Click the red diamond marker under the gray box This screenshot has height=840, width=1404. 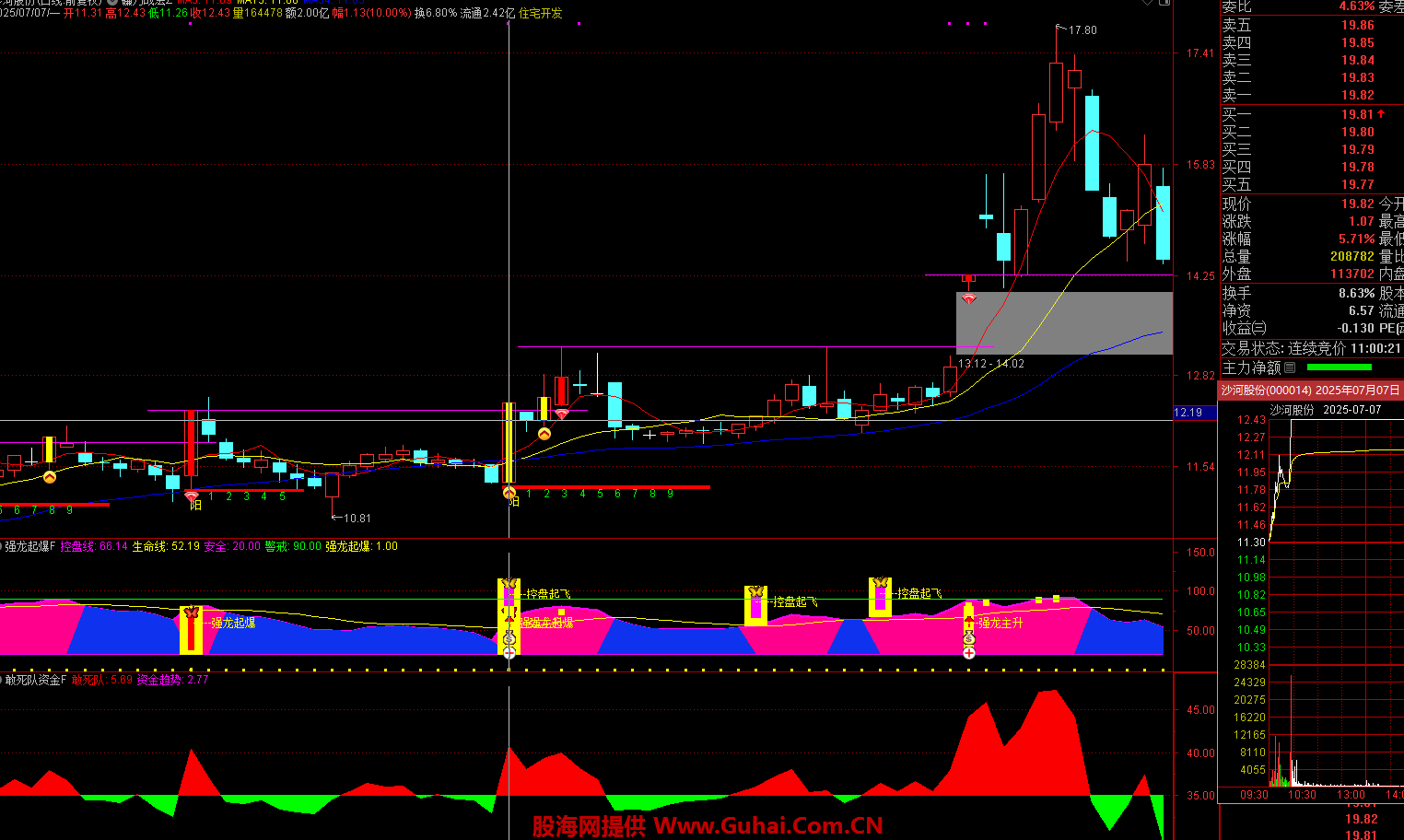[968, 299]
